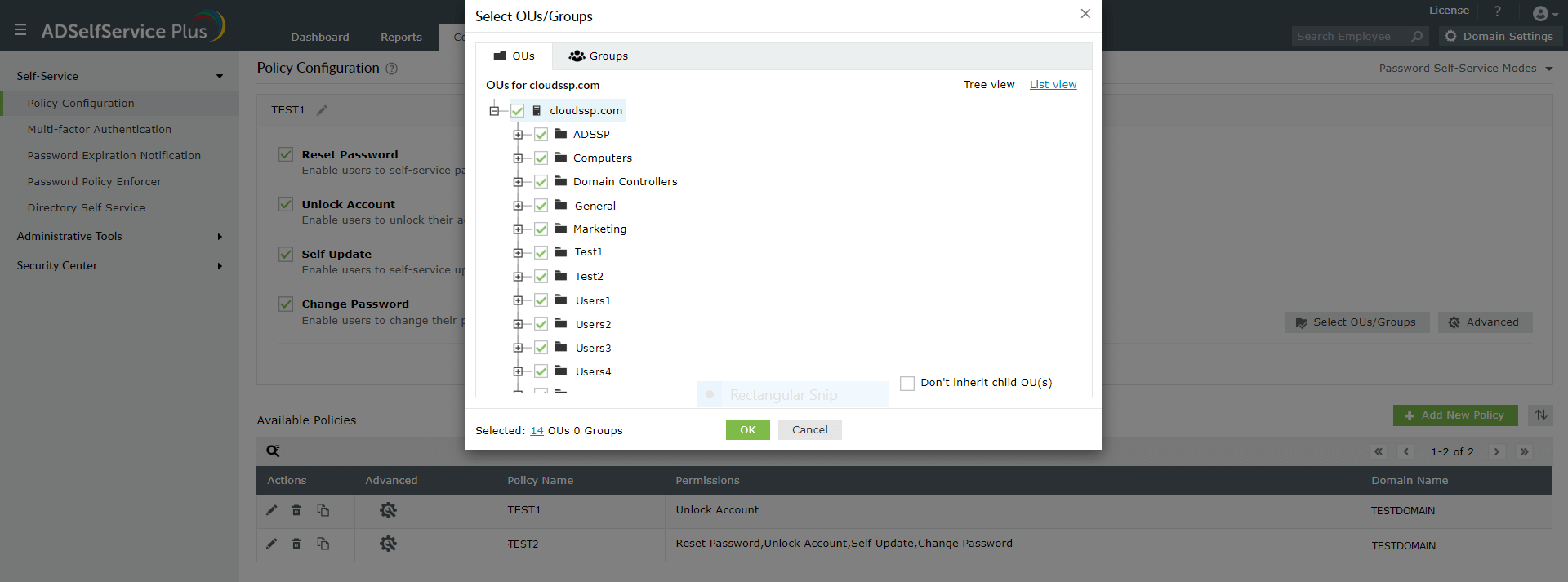Toggle the Reset Password checkbox
The width and height of the screenshot is (1568, 582).
coord(286,154)
